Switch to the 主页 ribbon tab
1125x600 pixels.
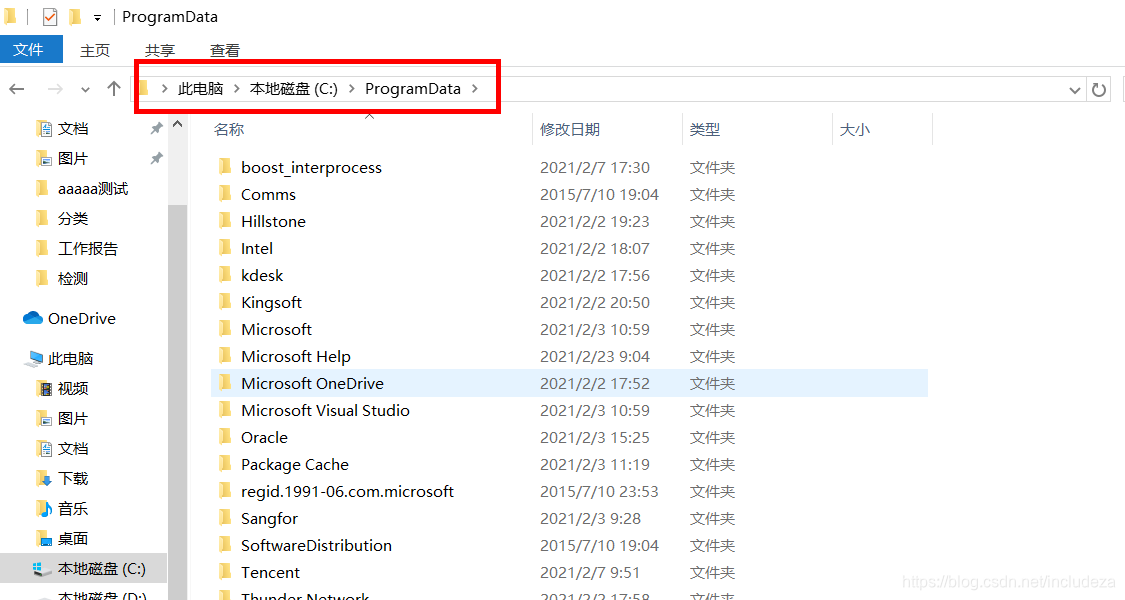[95, 50]
